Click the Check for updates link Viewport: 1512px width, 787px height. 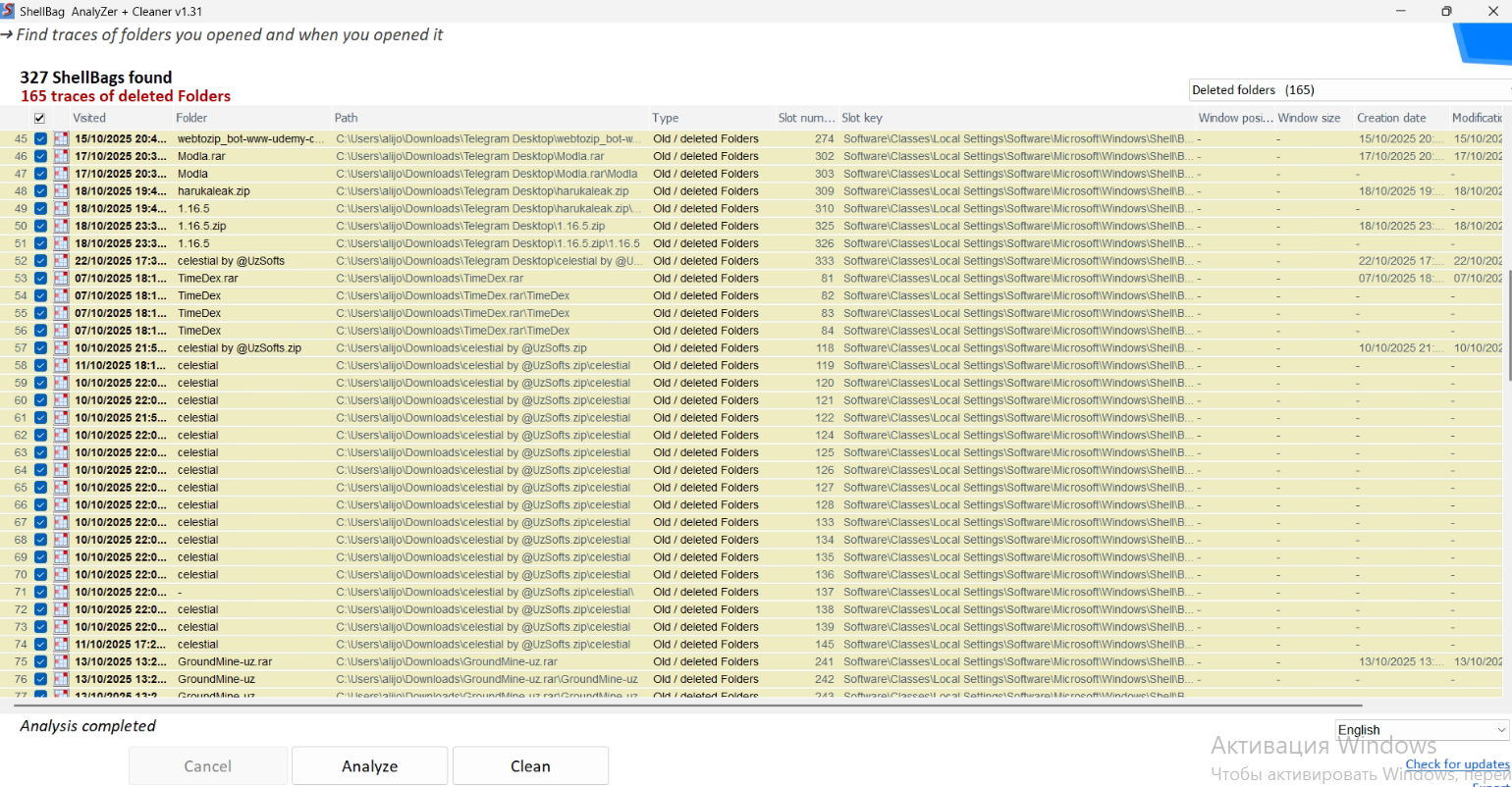tap(1457, 764)
